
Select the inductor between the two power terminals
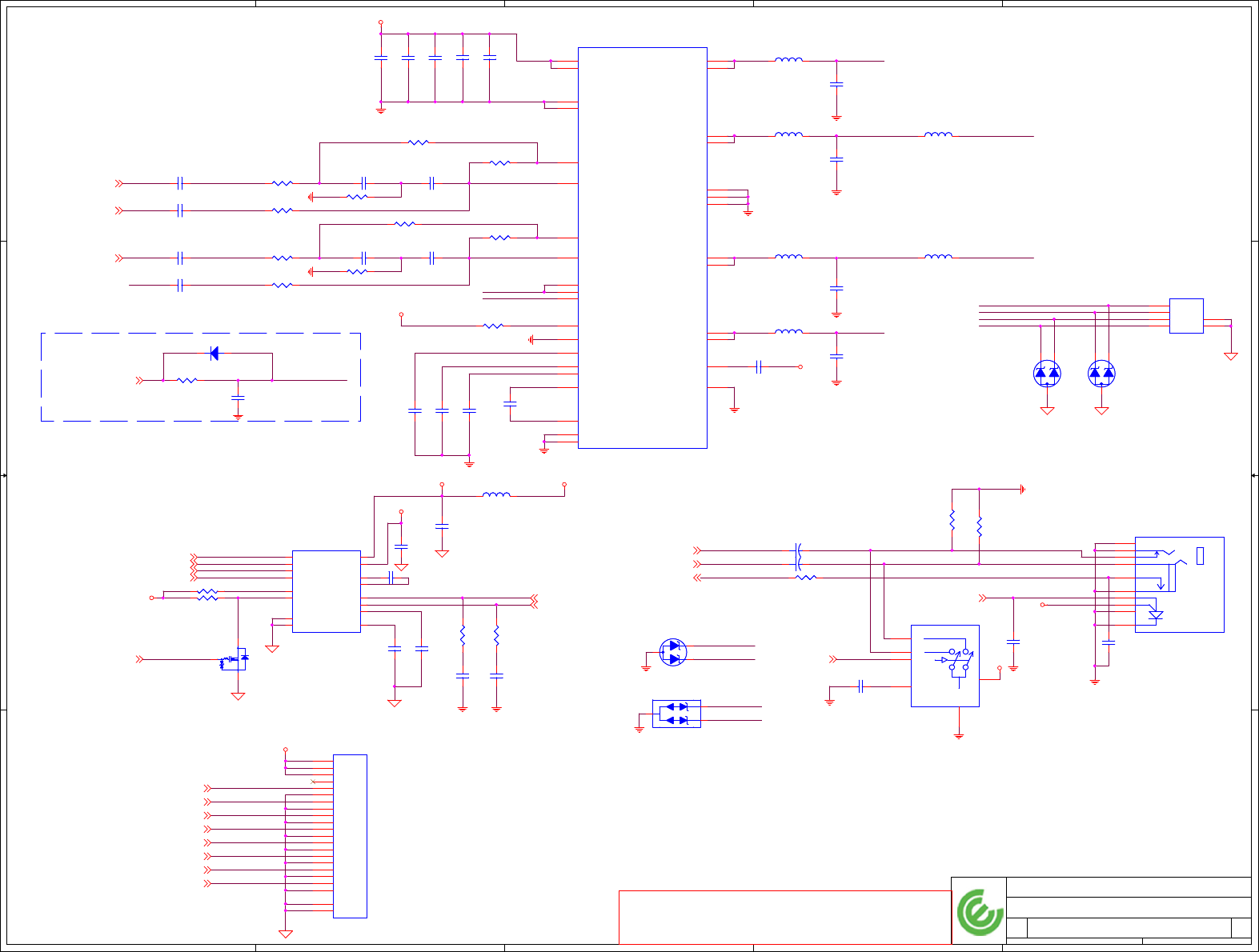(x=496, y=496)
